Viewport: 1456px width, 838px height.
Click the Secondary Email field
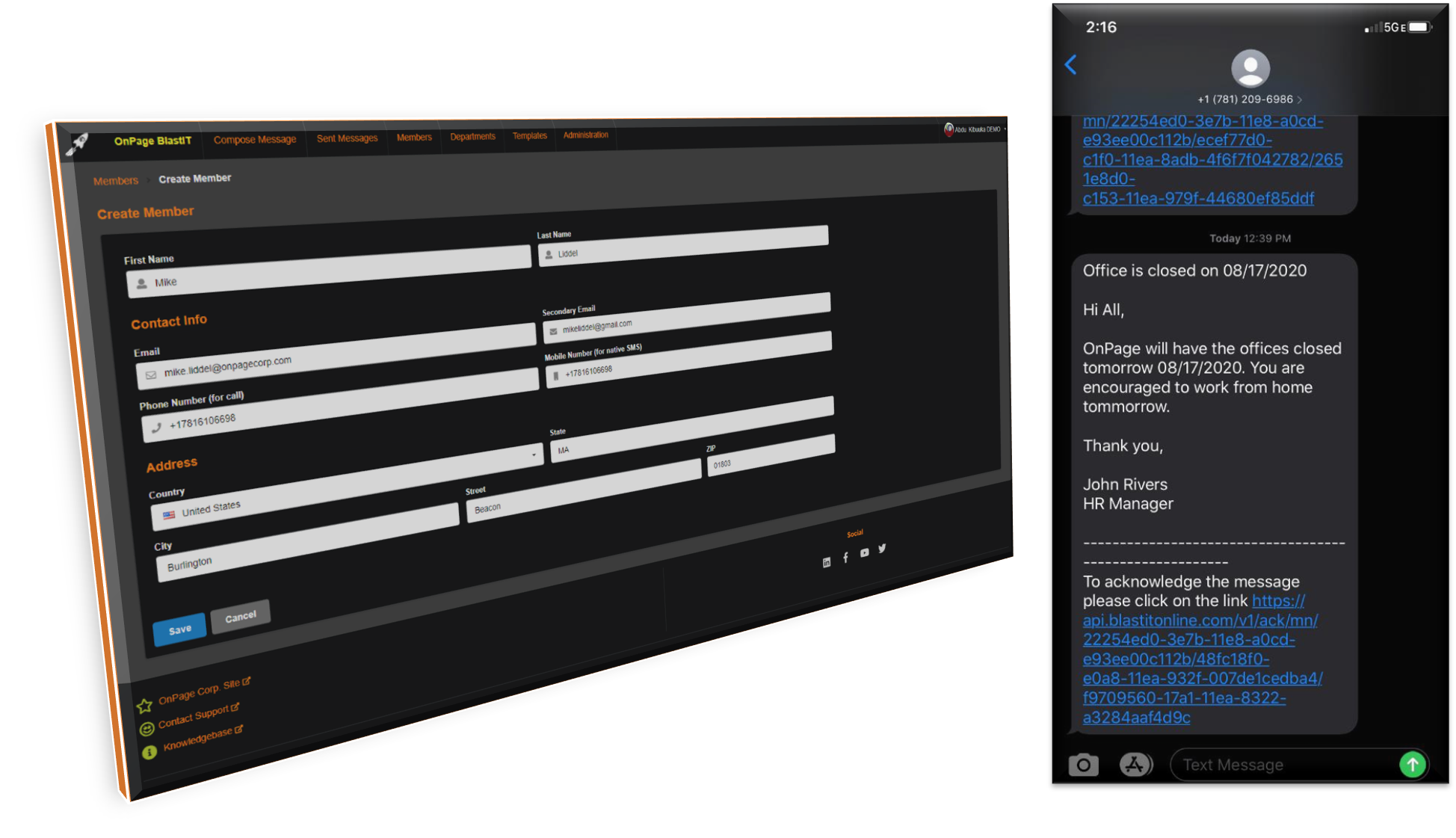687,318
